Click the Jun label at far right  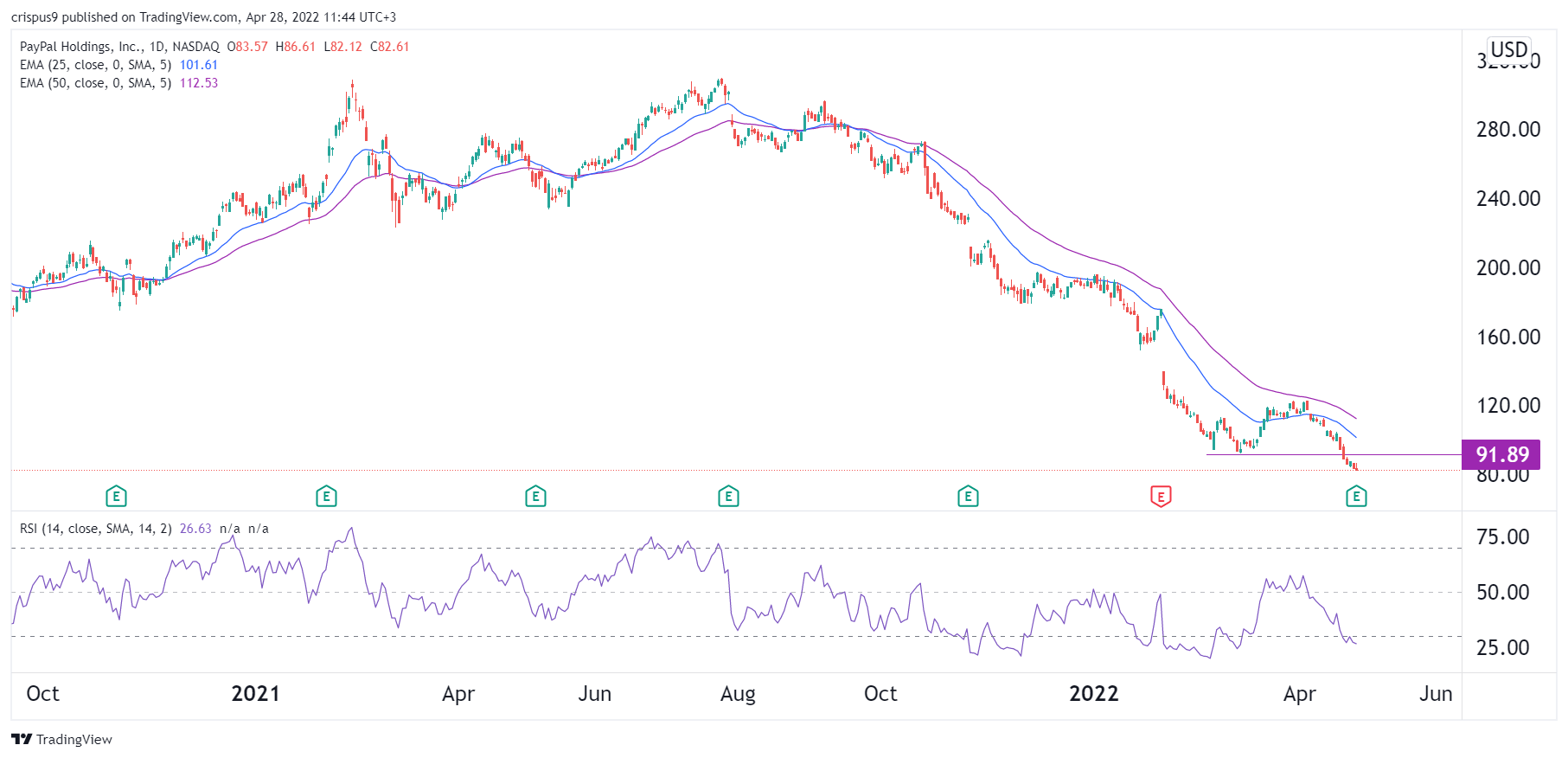pos(1436,694)
